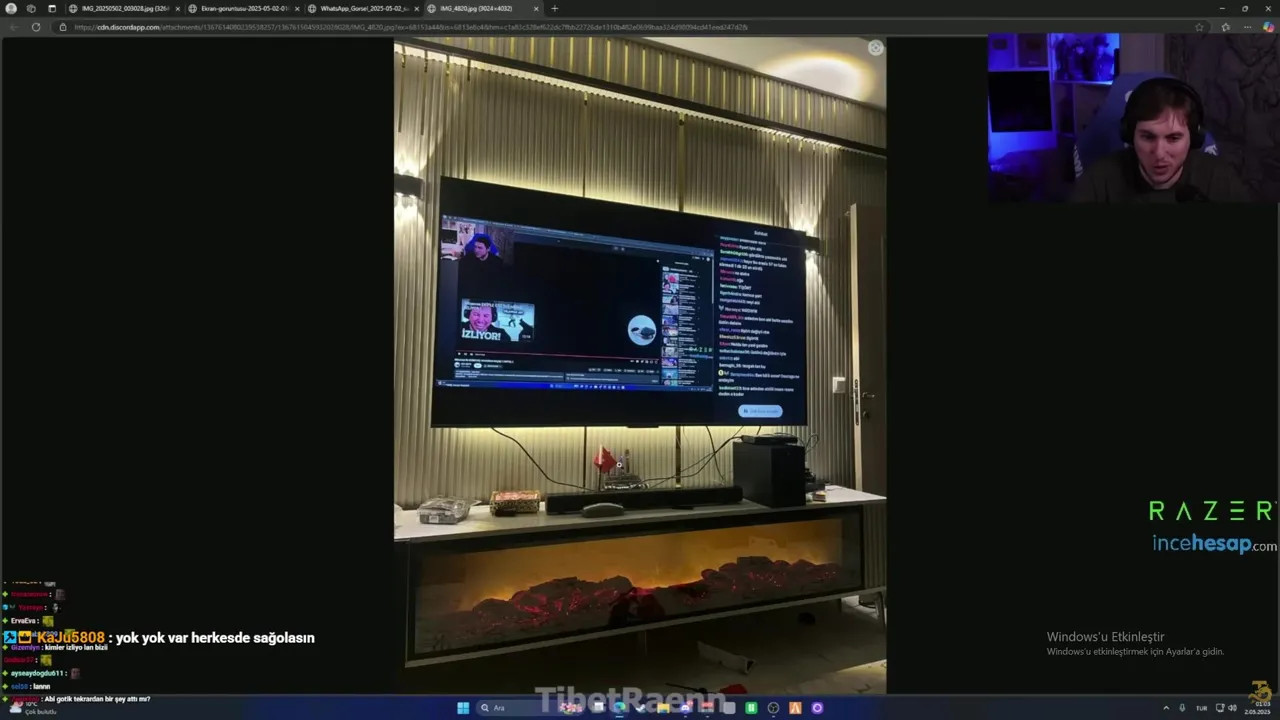Open the green app taskbar icon
The width and height of the screenshot is (1280, 720).
click(751, 708)
